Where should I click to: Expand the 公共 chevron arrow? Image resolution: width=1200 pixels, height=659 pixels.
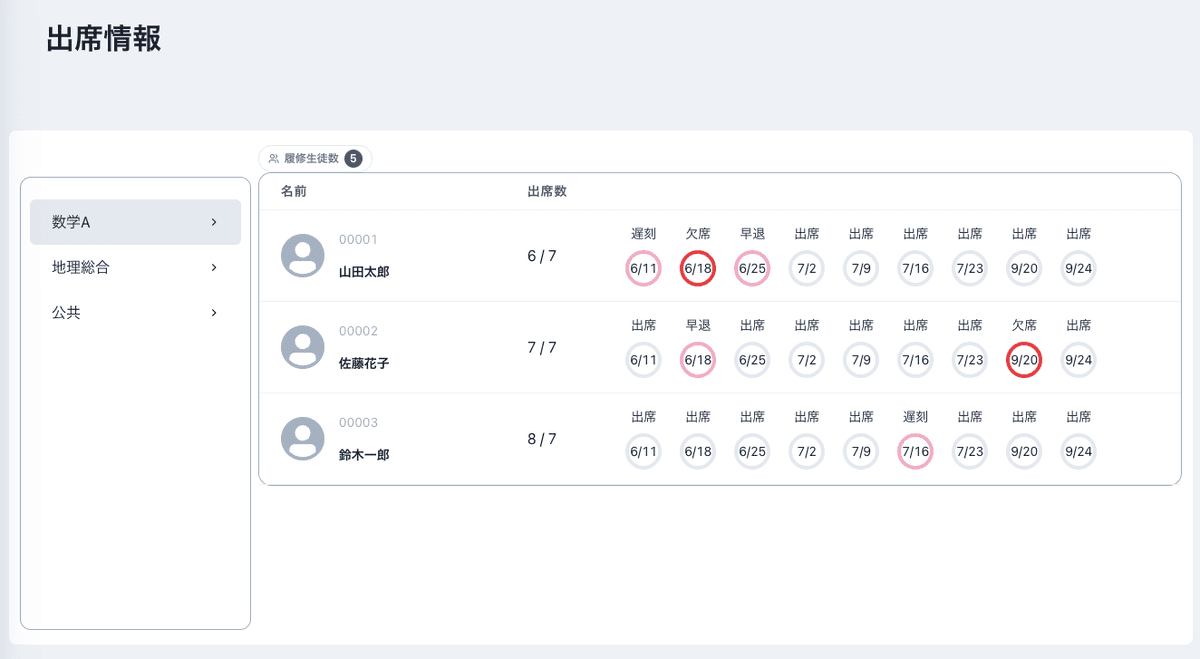point(214,313)
